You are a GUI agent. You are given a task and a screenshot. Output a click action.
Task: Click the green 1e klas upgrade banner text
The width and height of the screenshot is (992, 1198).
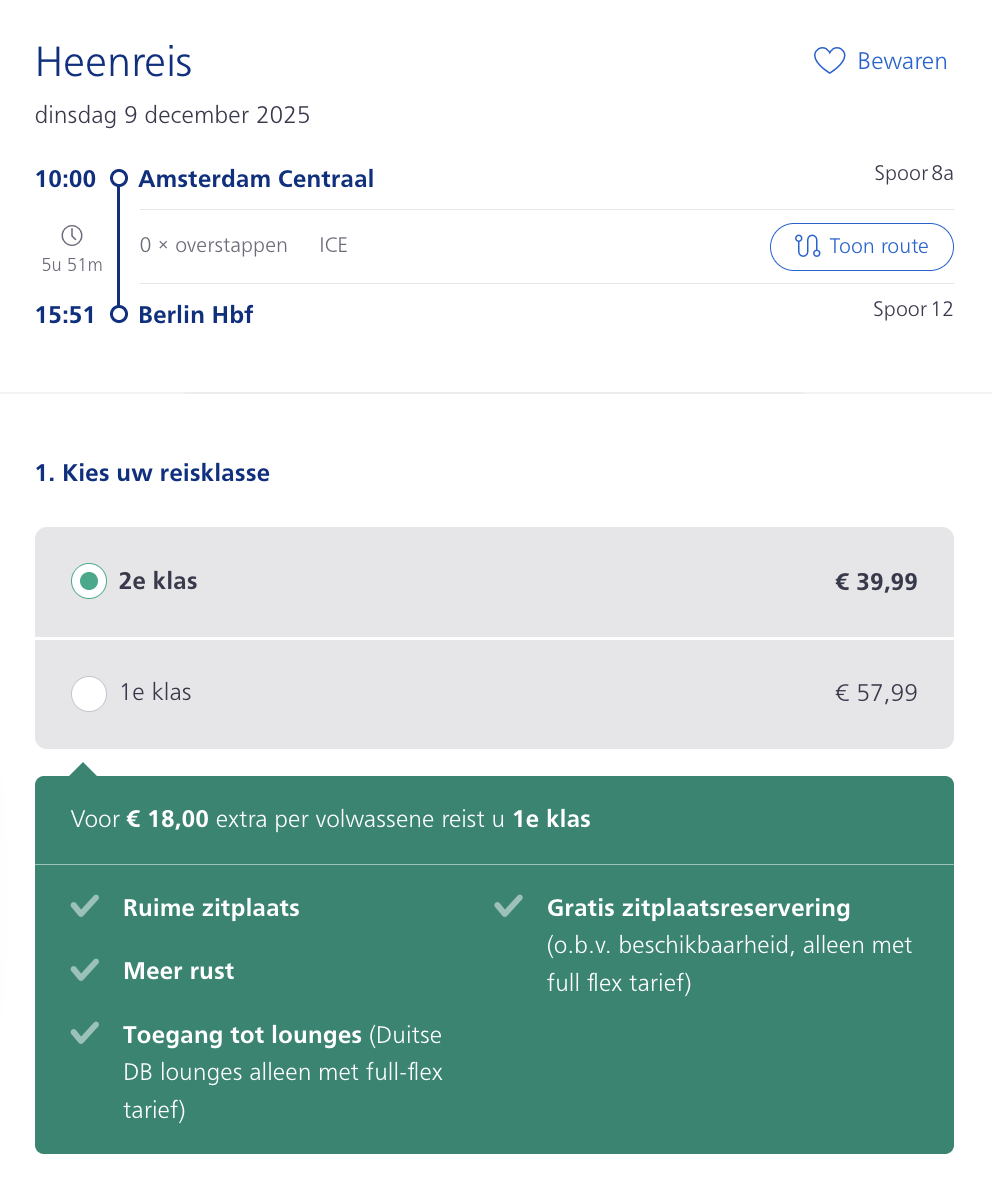pyautogui.click(x=331, y=820)
